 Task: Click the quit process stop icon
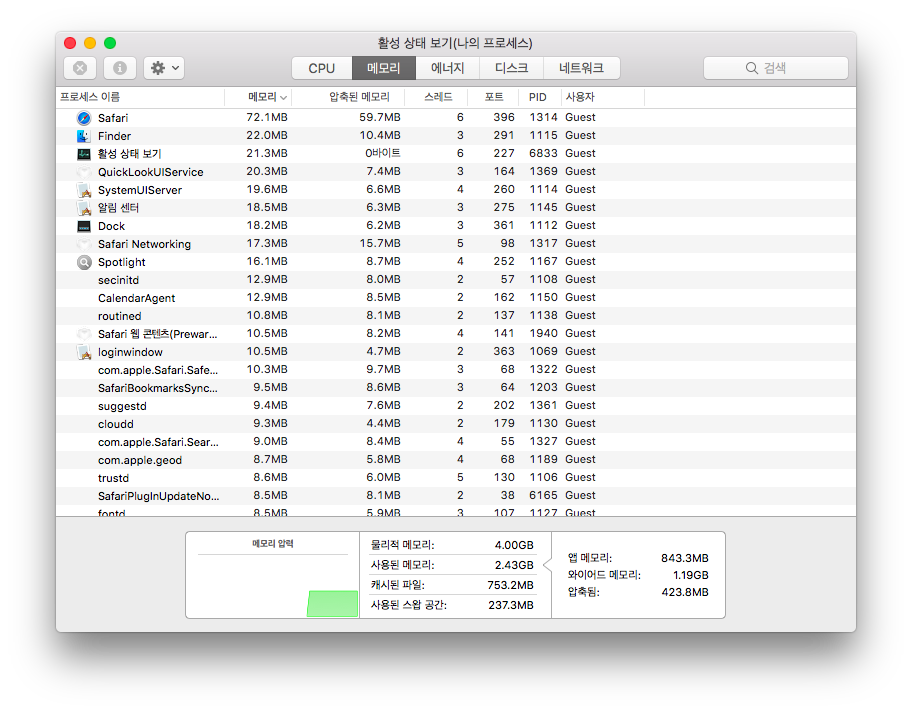[80, 68]
